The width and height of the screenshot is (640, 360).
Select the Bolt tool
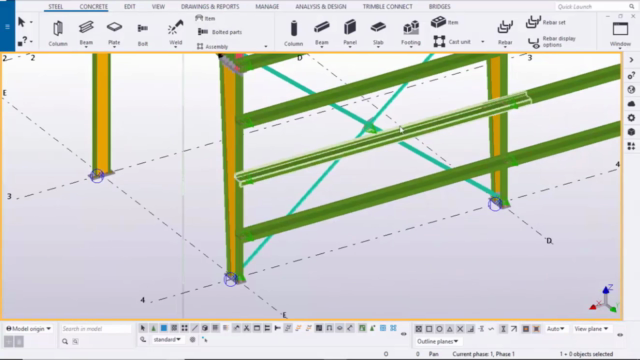[143, 33]
